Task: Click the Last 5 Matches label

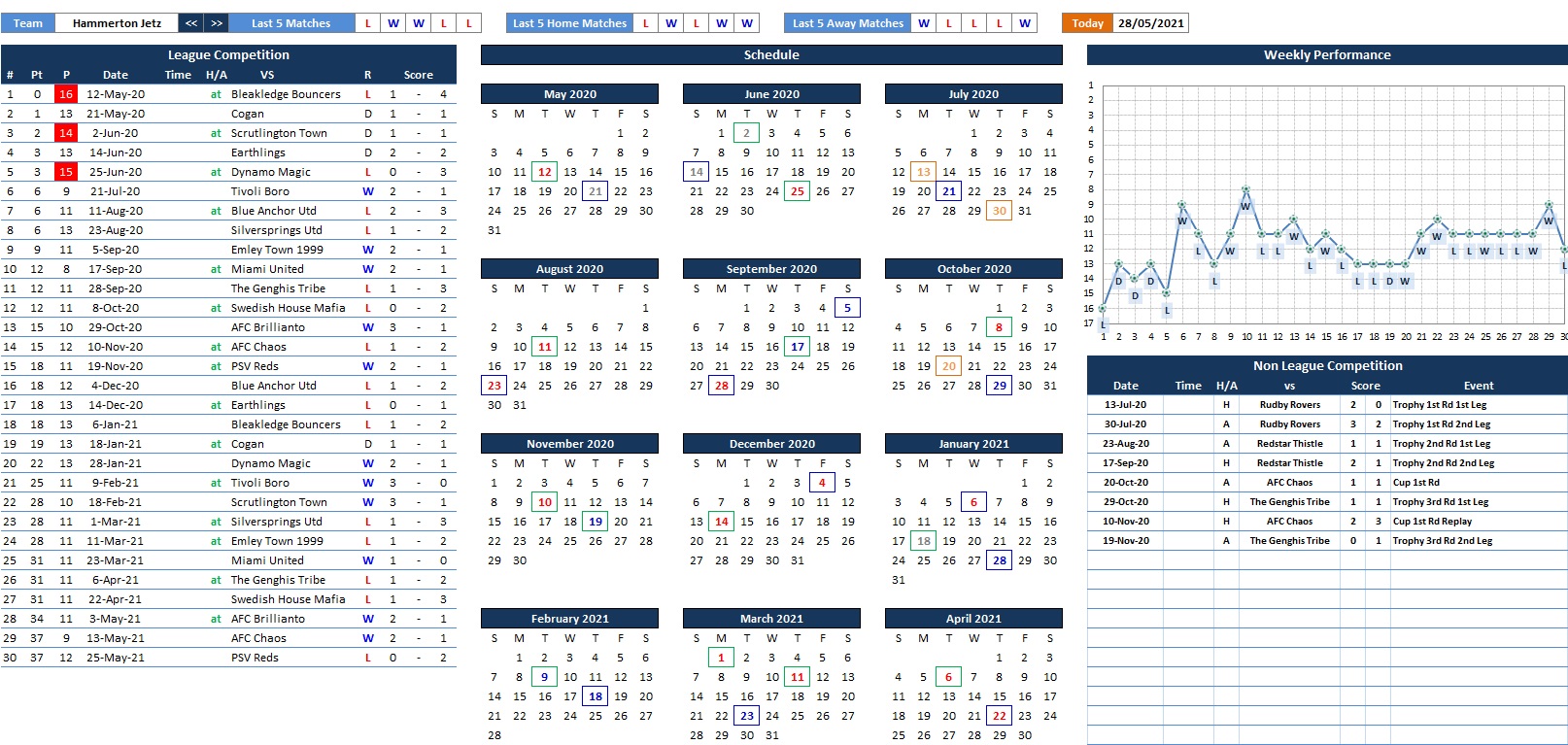Action: click(290, 23)
